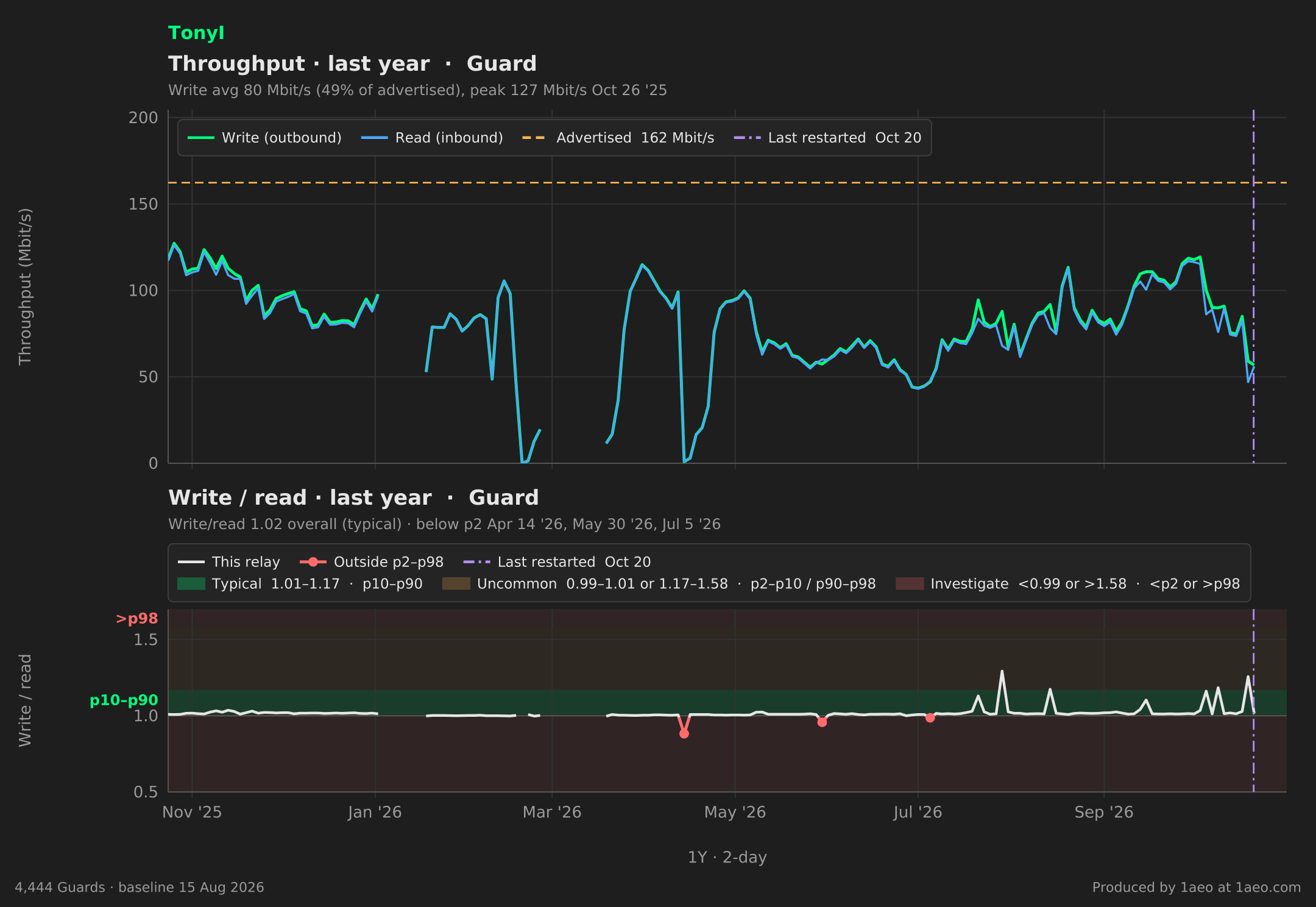Screen dimensions: 1316x907
Task: Click the May '26 x-axis tick label
Action: 735,813
